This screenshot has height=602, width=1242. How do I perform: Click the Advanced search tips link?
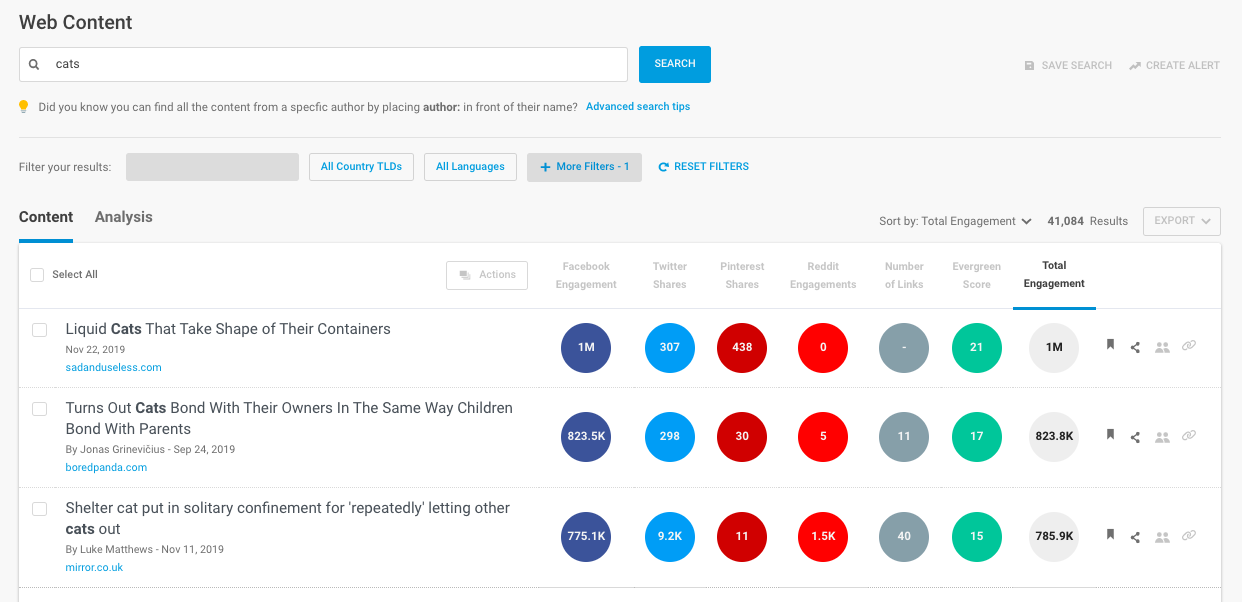(x=638, y=106)
